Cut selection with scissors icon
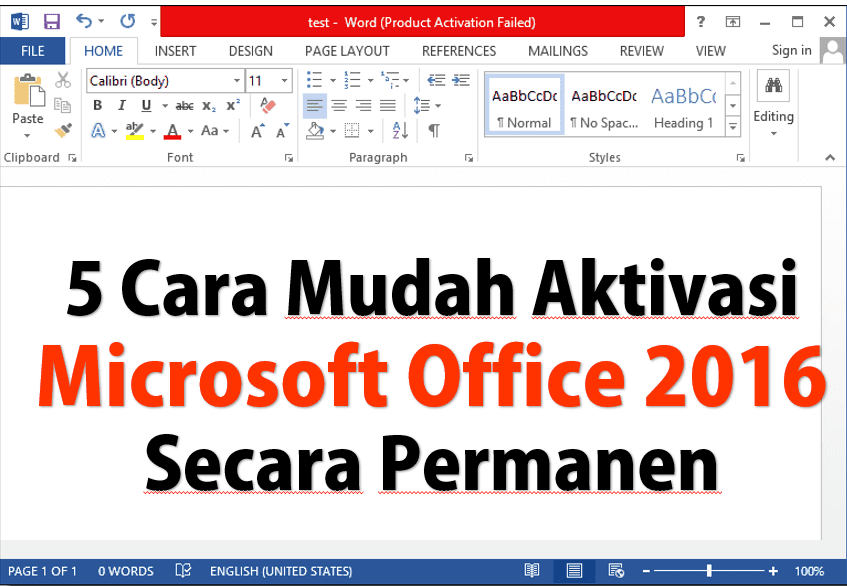This screenshot has width=847, height=586. tap(63, 80)
